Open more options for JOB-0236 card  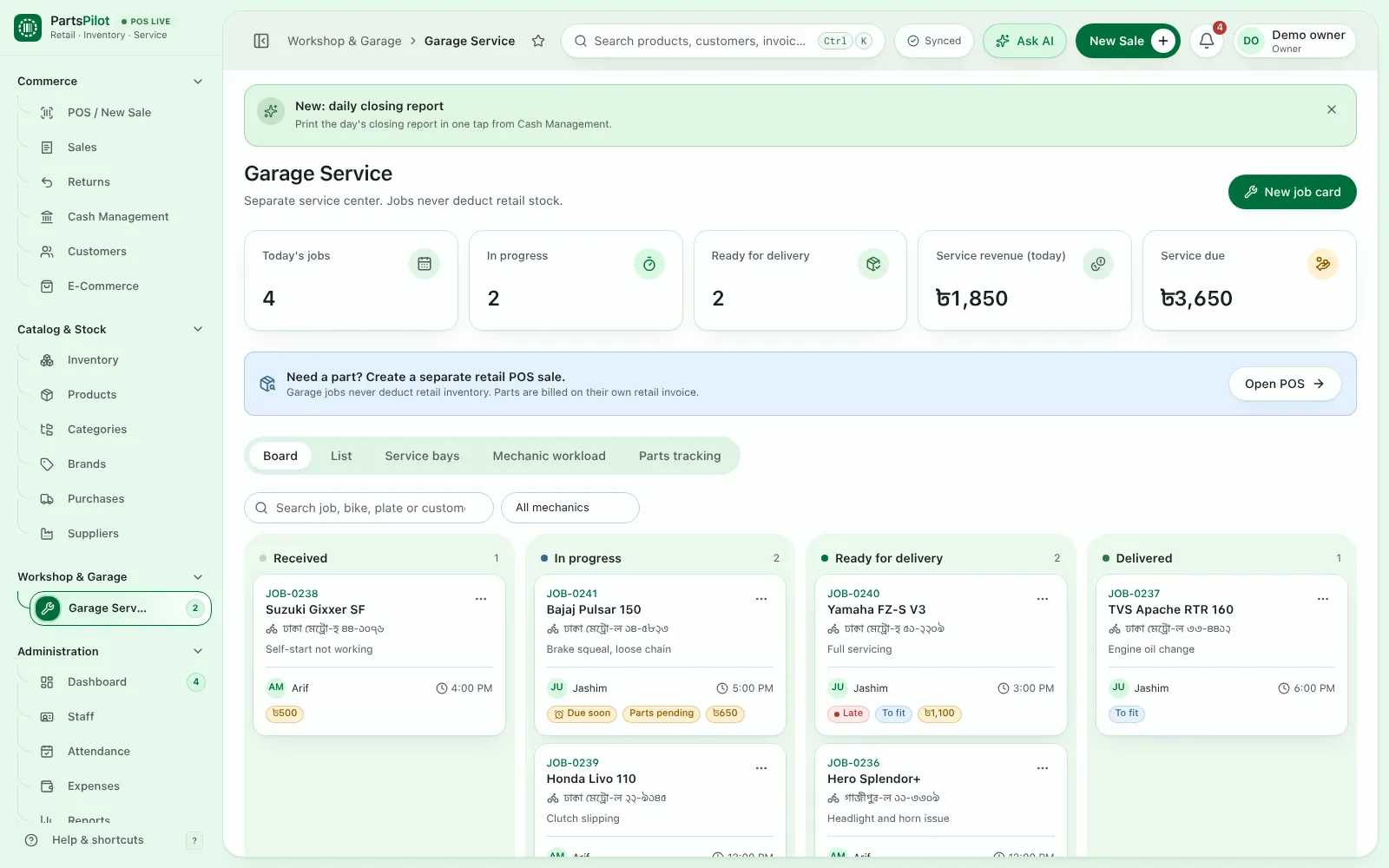[x=1043, y=768]
